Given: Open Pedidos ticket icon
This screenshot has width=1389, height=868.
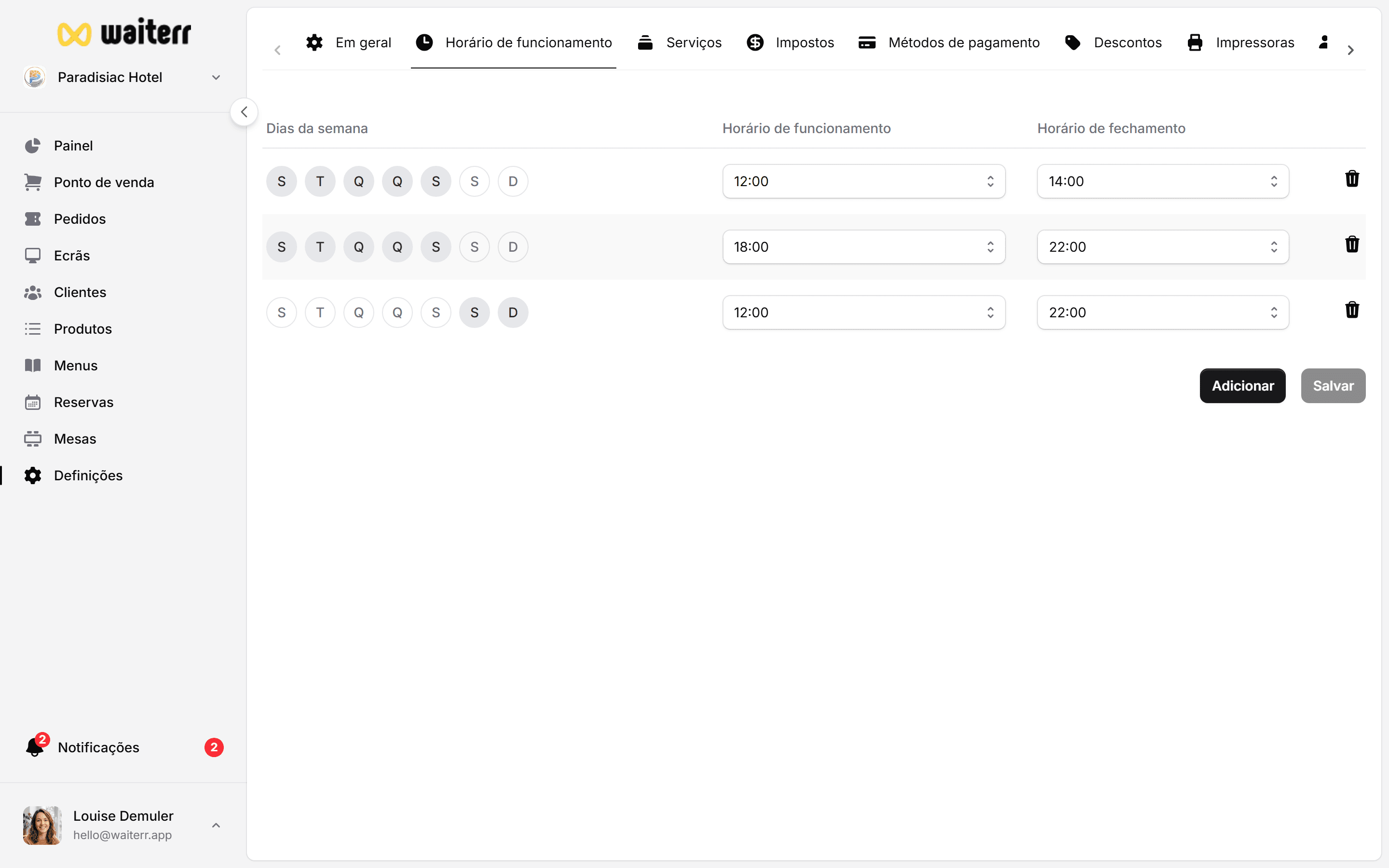Looking at the screenshot, I should pos(33,219).
